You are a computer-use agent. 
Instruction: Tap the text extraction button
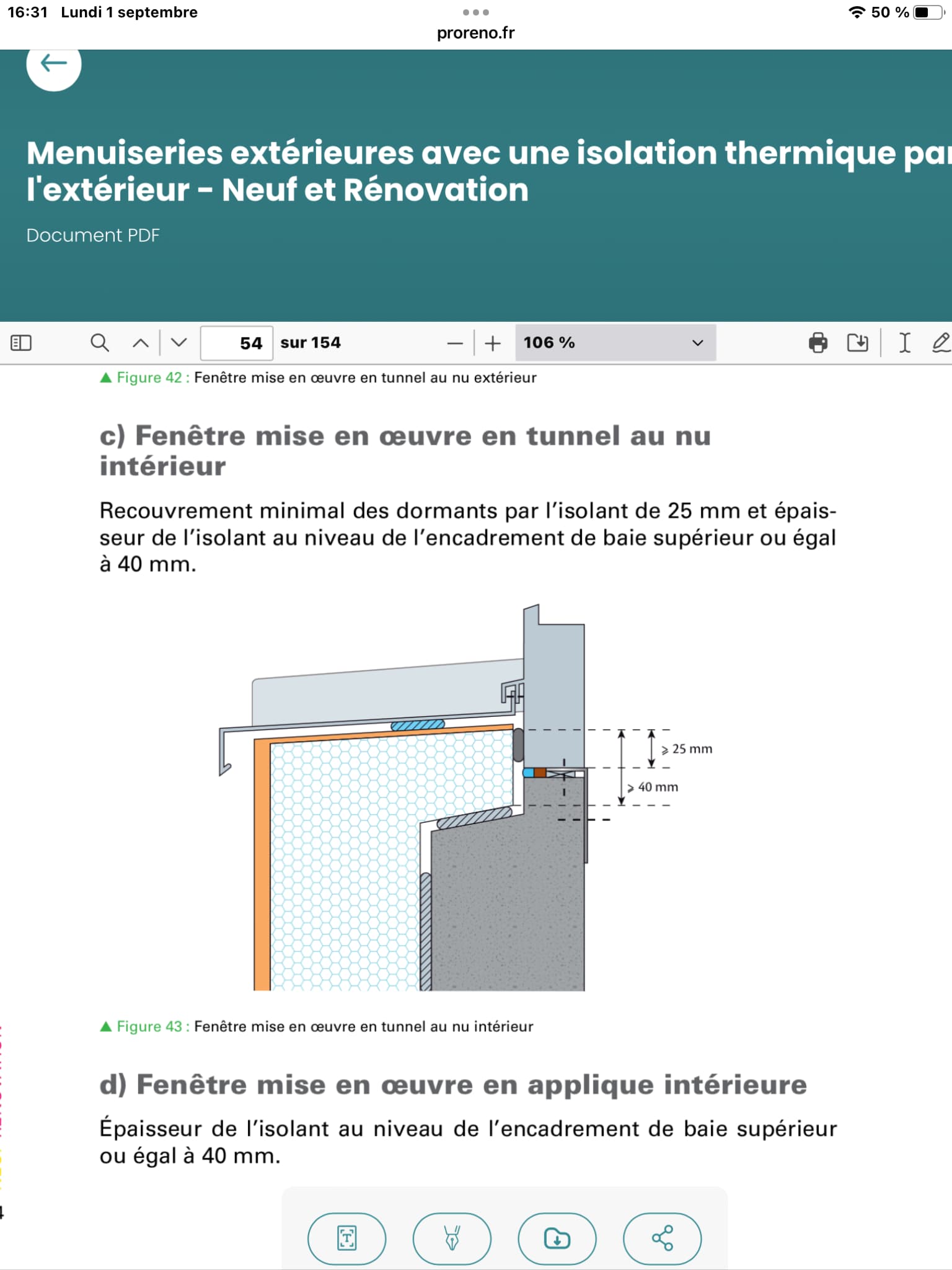click(346, 1238)
